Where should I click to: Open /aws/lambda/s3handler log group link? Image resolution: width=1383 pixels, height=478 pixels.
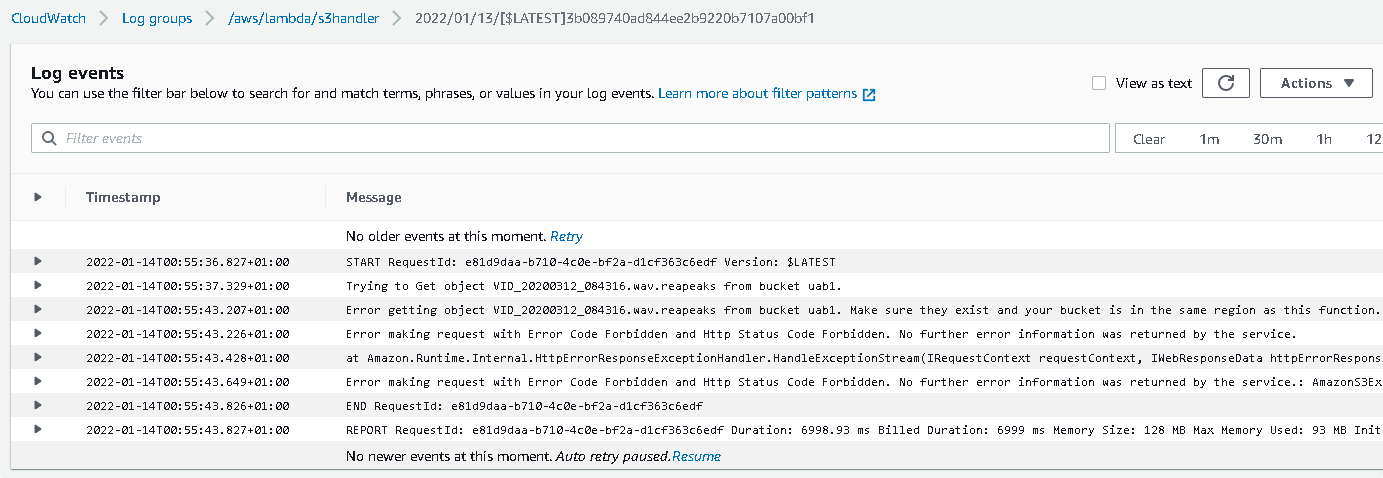click(x=304, y=18)
